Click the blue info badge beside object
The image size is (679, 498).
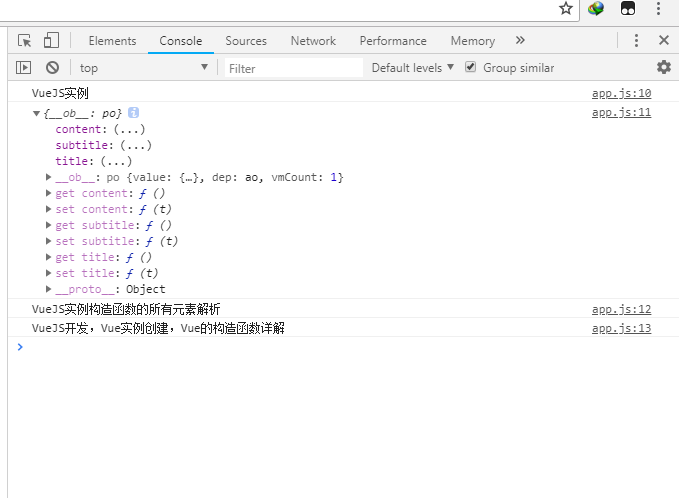point(133,113)
